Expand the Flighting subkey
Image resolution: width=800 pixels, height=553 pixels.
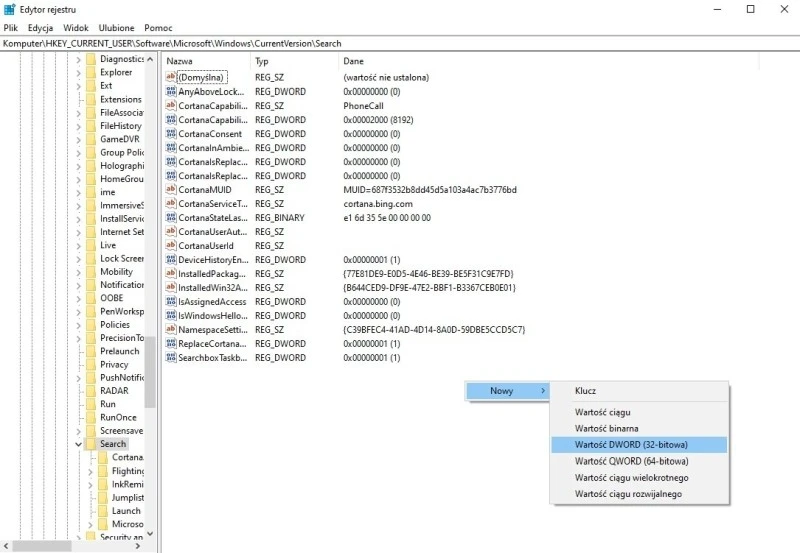91,471
